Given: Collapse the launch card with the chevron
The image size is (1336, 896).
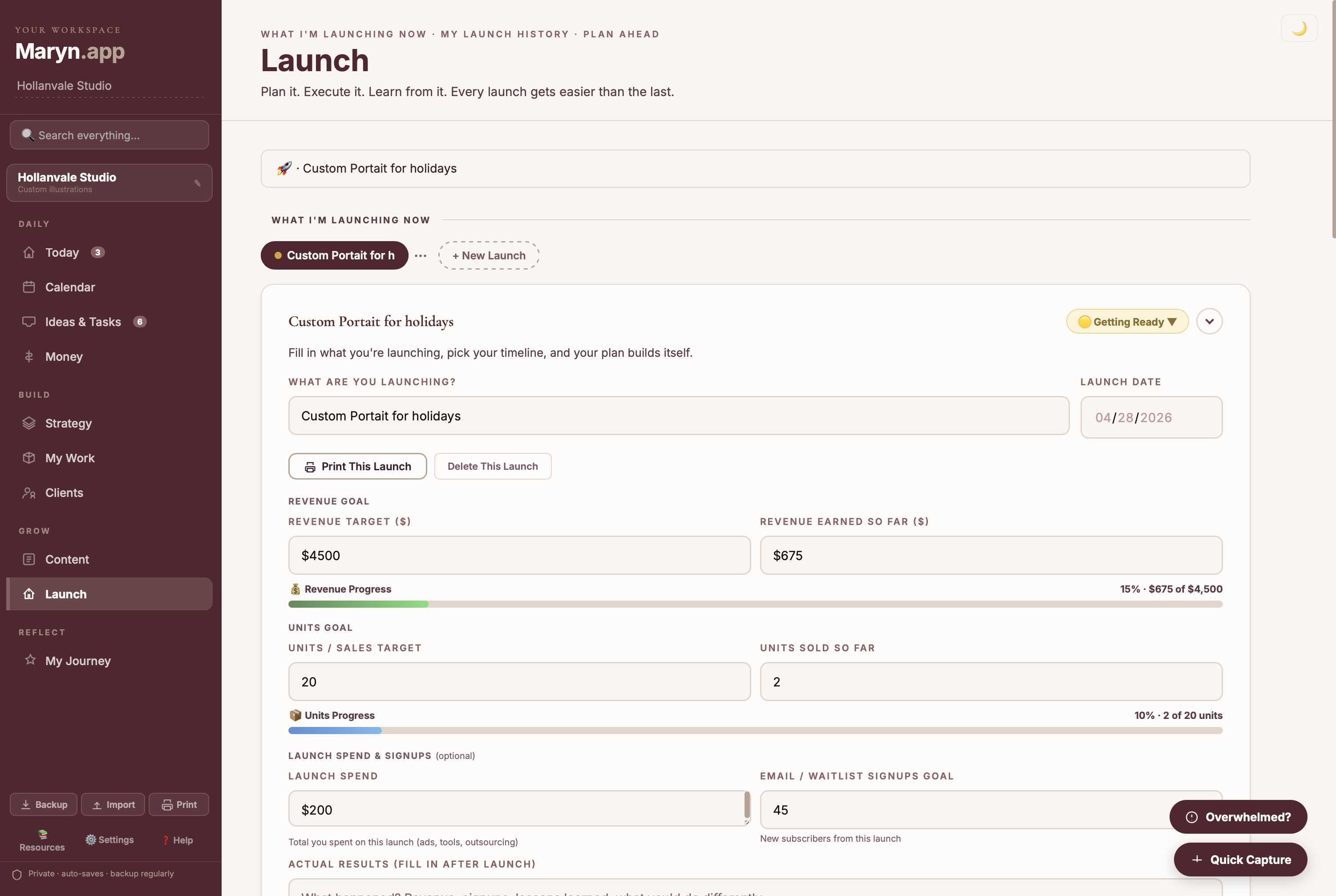Looking at the screenshot, I should (x=1210, y=321).
